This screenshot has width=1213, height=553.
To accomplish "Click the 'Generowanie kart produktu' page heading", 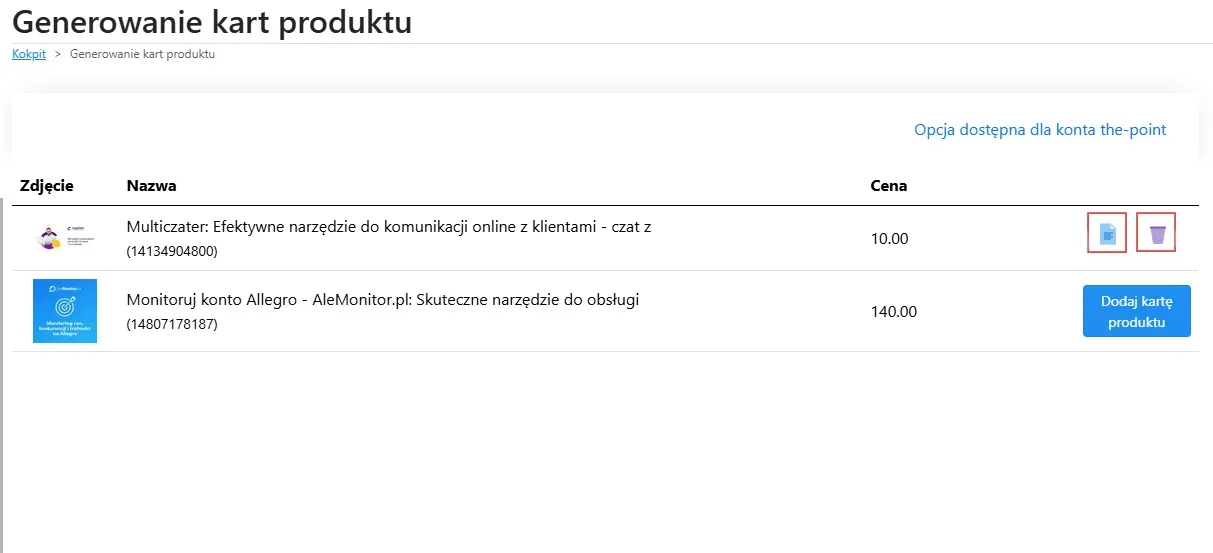I will 212,22.
